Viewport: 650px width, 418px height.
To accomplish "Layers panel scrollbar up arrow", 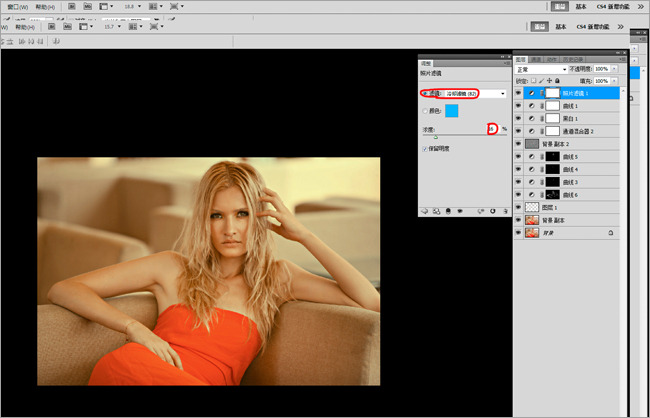I will [x=623, y=90].
